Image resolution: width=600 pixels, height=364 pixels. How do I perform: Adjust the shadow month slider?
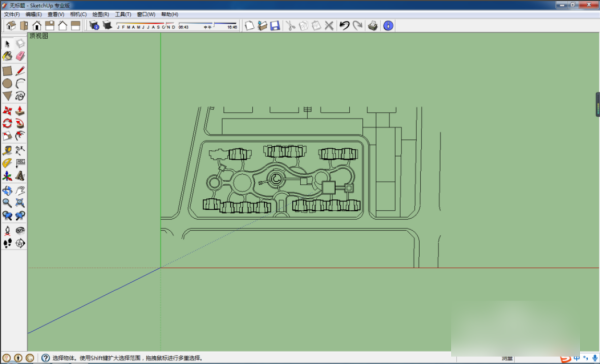[146, 26]
